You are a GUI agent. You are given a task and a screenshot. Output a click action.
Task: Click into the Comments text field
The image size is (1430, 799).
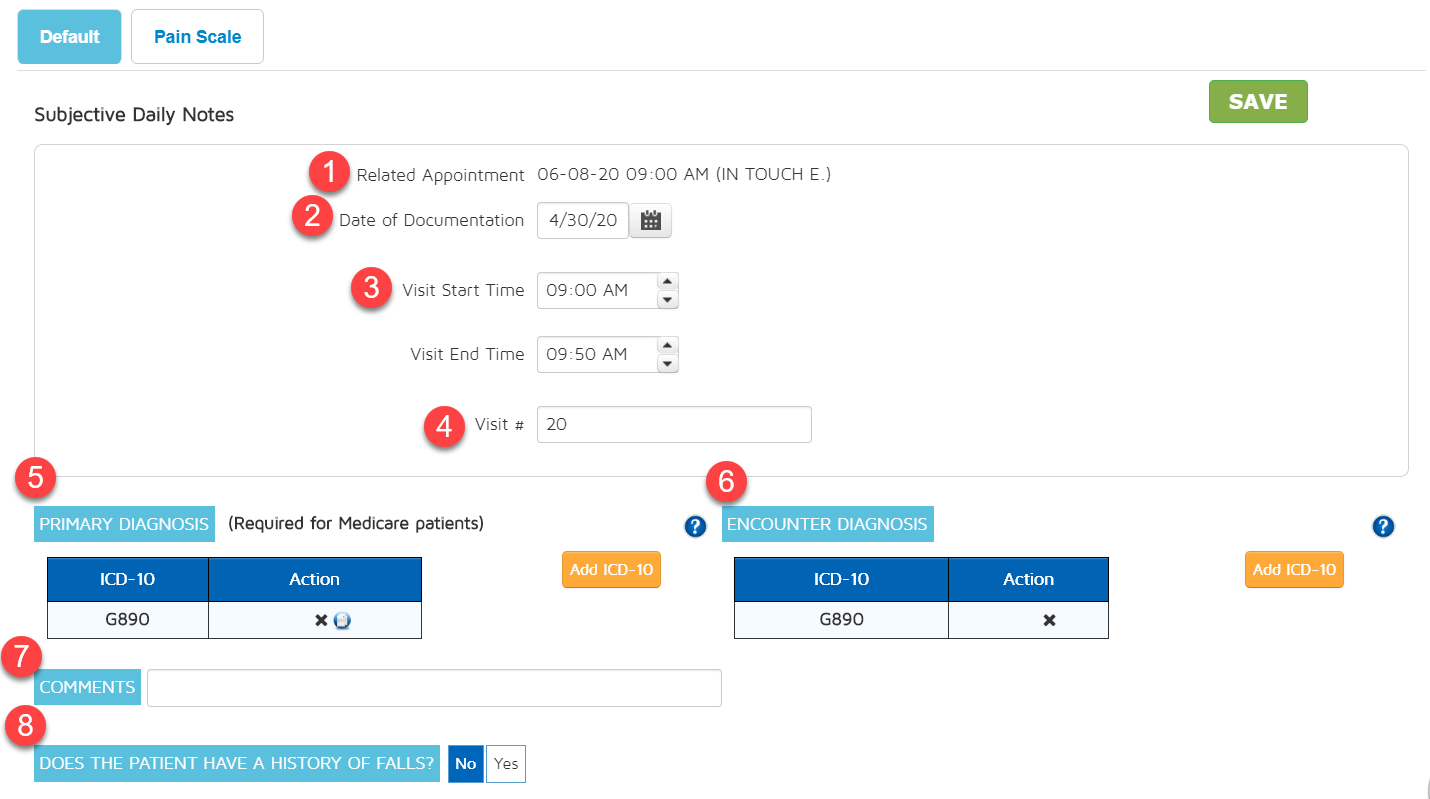pyautogui.click(x=434, y=688)
